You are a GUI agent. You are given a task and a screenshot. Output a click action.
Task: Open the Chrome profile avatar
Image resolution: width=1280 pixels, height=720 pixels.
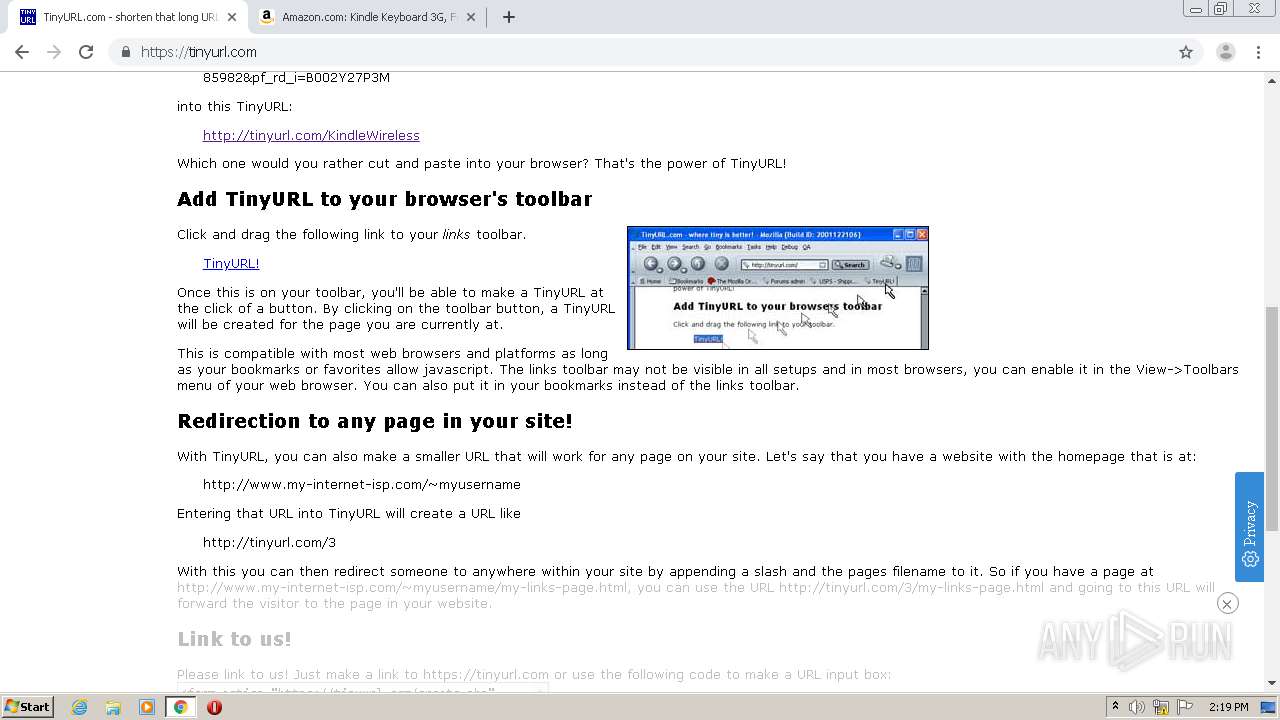1225,52
